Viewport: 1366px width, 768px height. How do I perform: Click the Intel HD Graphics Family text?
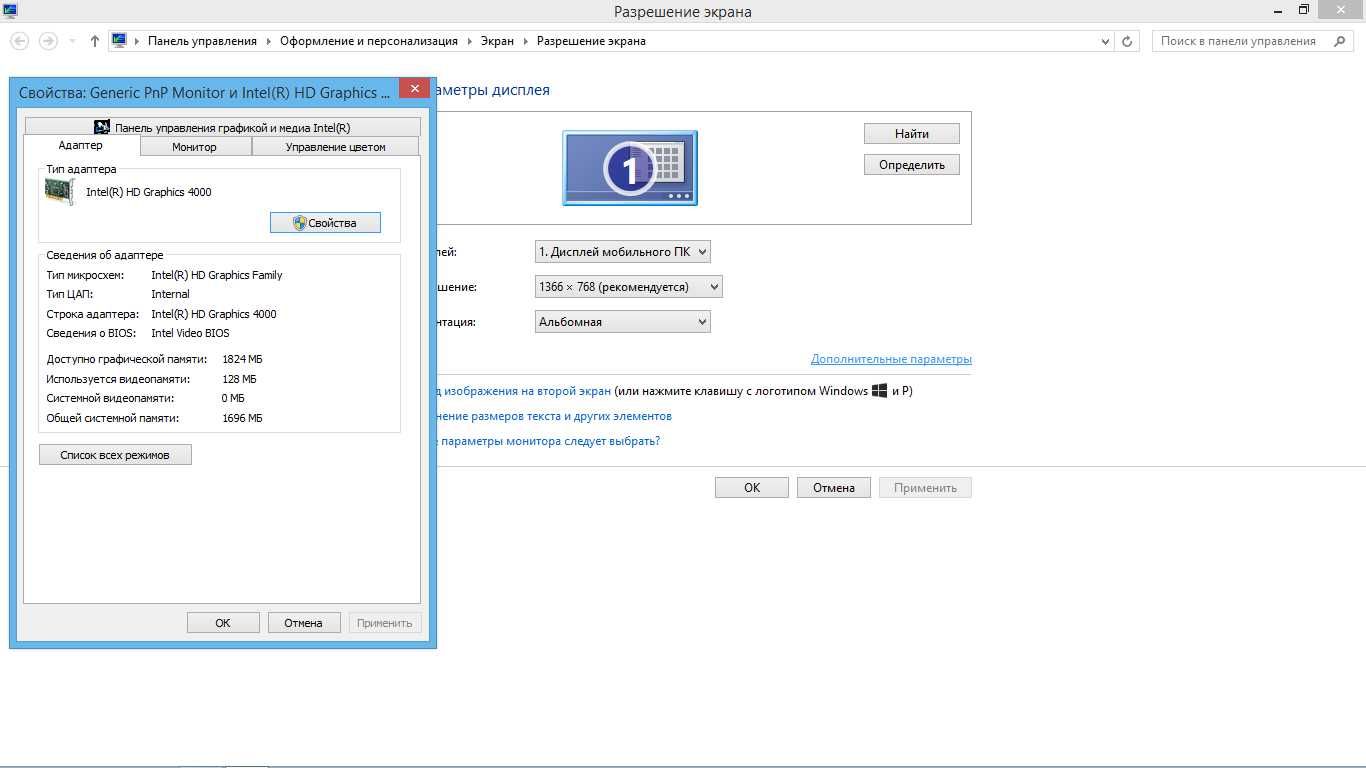click(217, 275)
